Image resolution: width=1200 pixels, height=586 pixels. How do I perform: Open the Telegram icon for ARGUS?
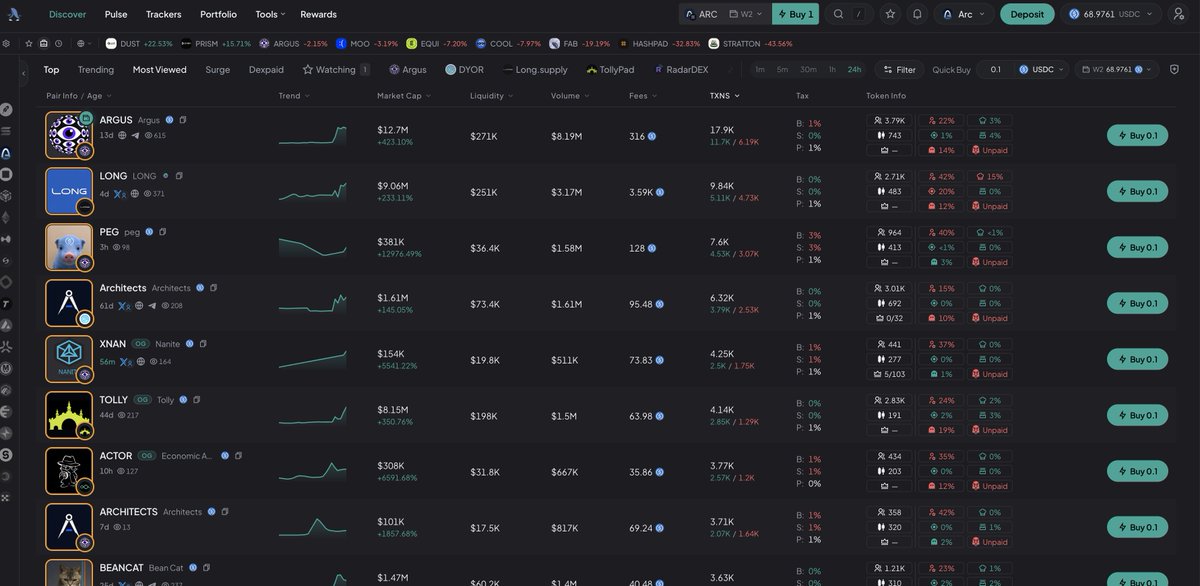(135, 134)
